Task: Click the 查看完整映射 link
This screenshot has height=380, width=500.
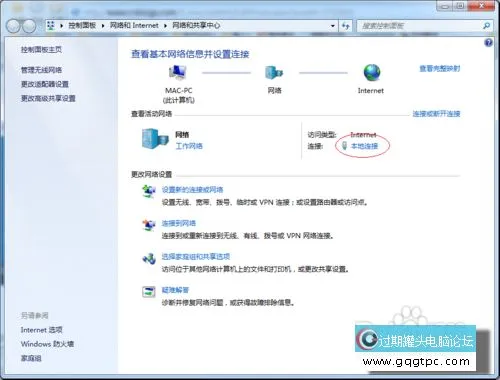Action: [x=440, y=69]
